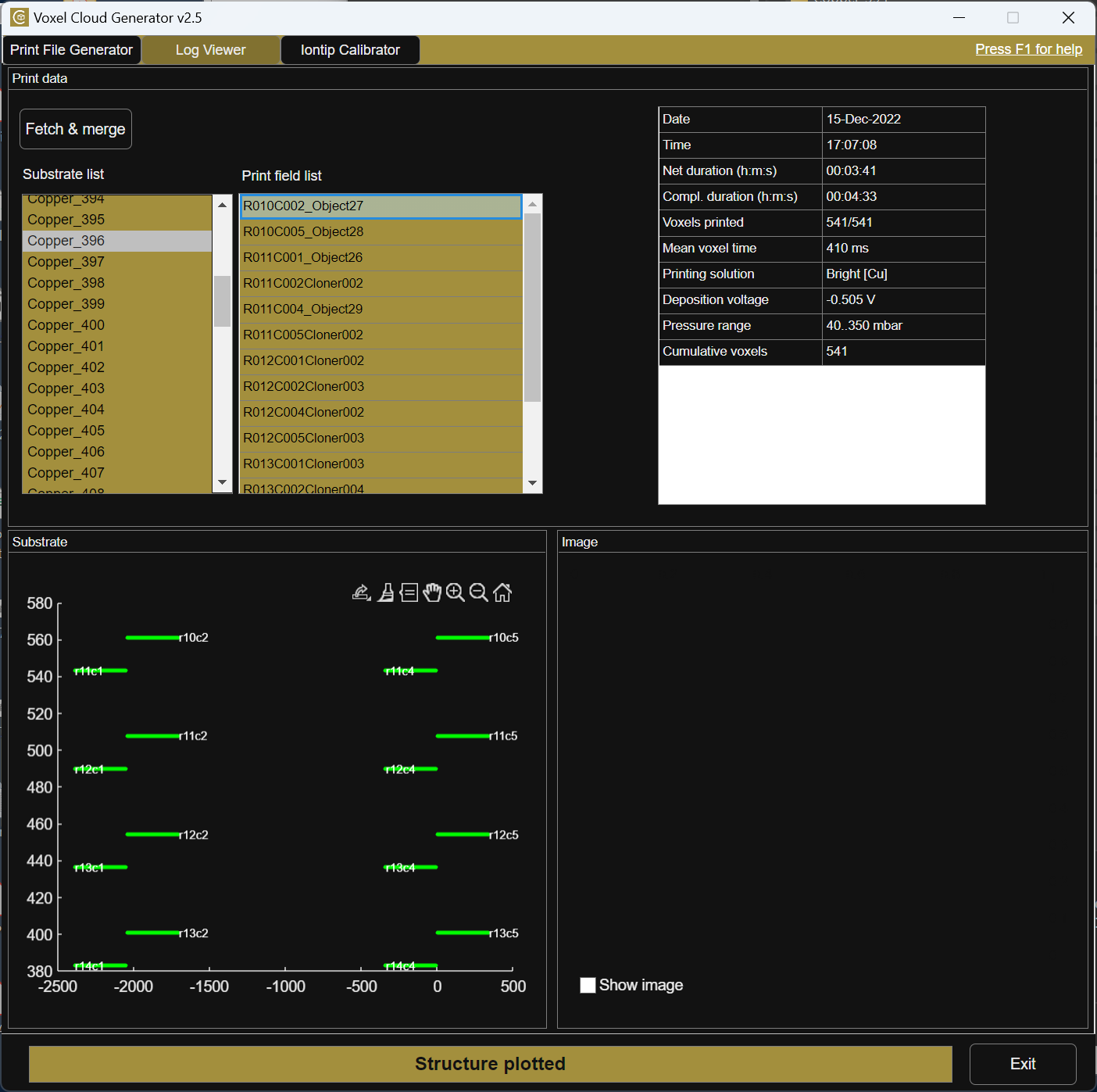Click the Printing solution Bright [Cu] cell
This screenshot has height=1092, width=1097.
click(904, 274)
